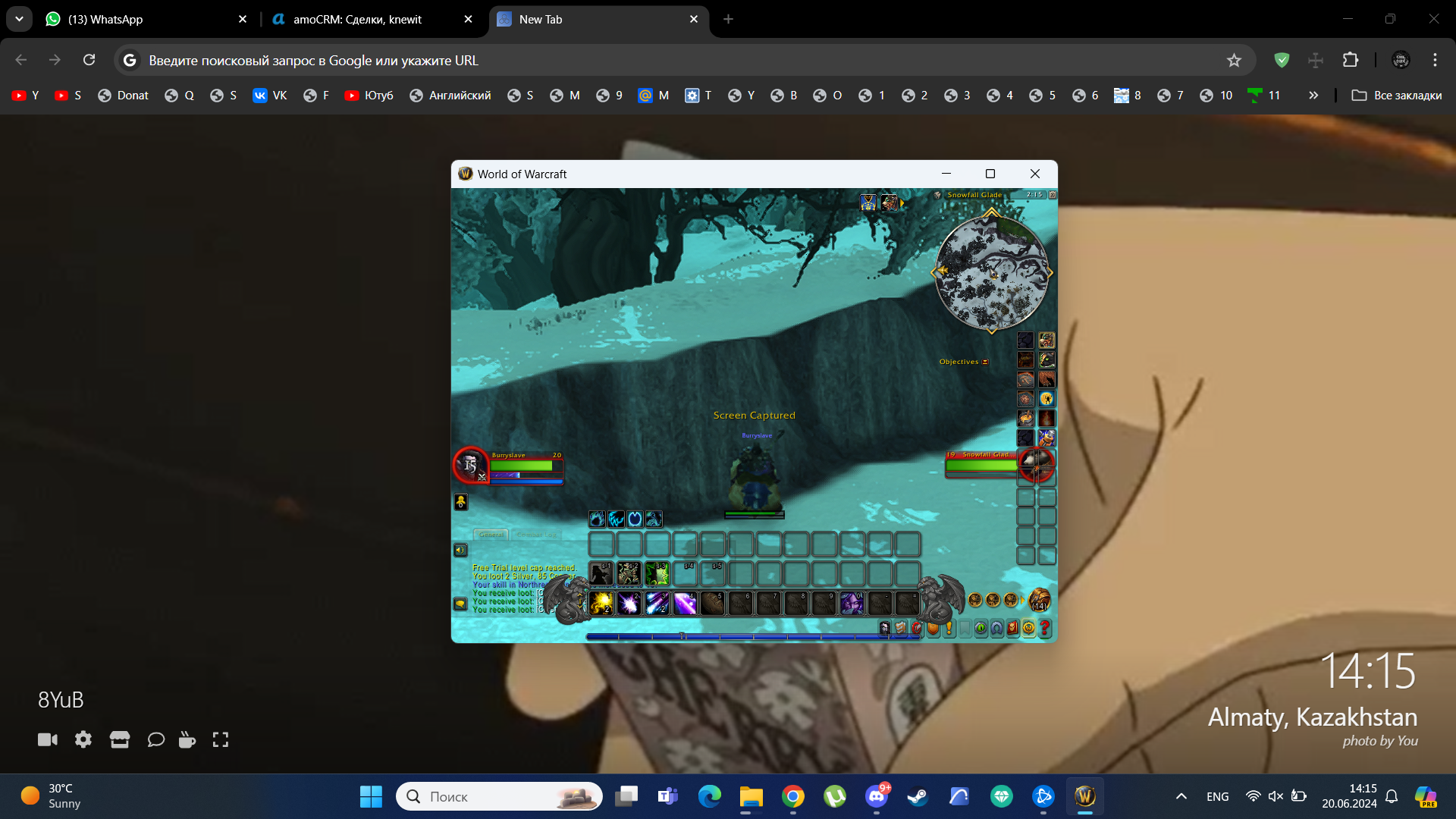The height and width of the screenshot is (819, 1456).
Task: Click the character info micro menu portrait
Action: pyautogui.click(x=884, y=628)
